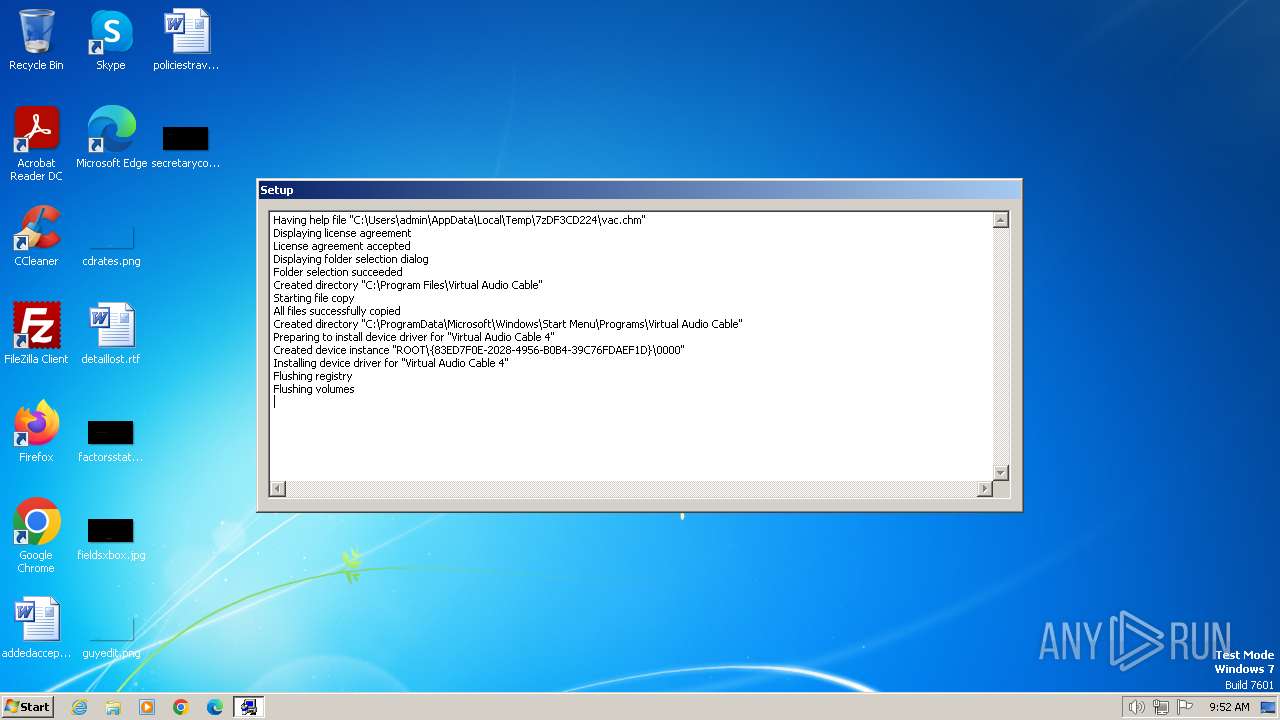Click the Start Menu Programs directory log line
The image size is (1280, 720).
click(508, 324)
